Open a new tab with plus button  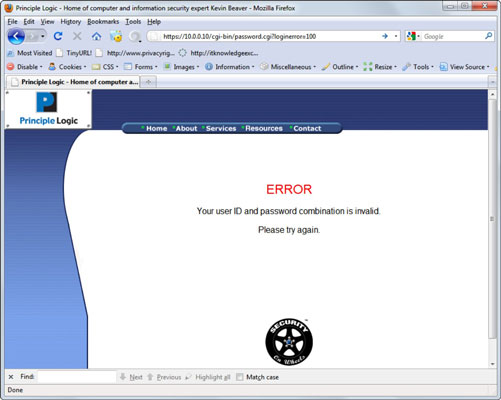pos(148,82)
